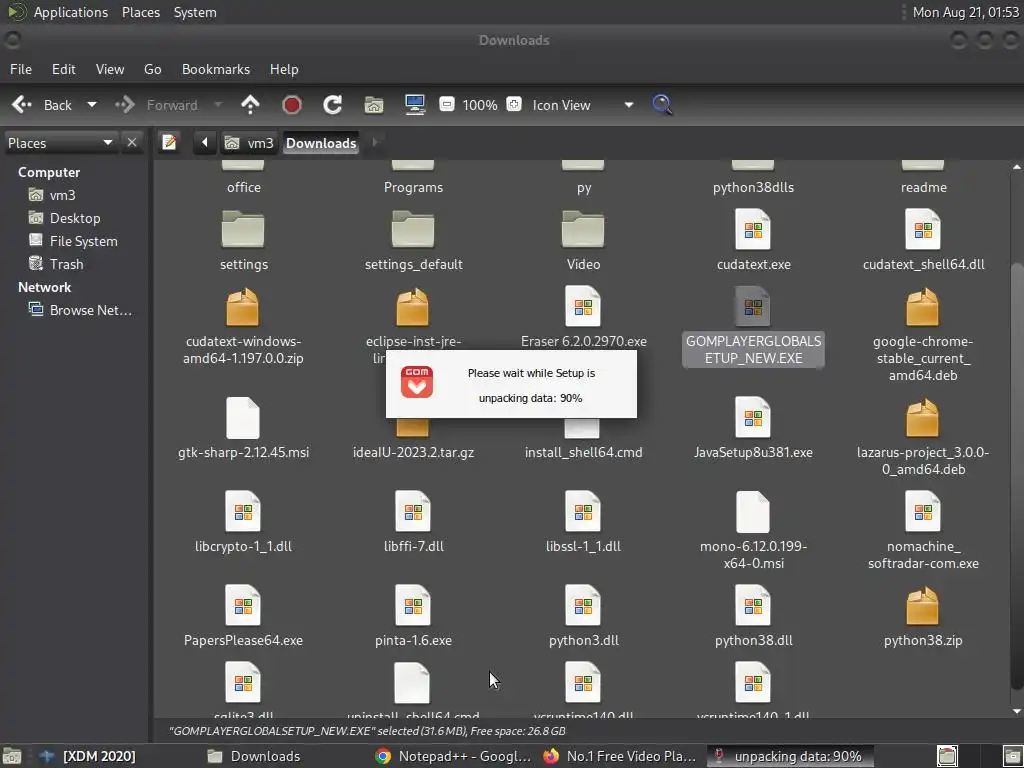
Task: Select vm3 in the Places sidebar
Action: (52, 195)
